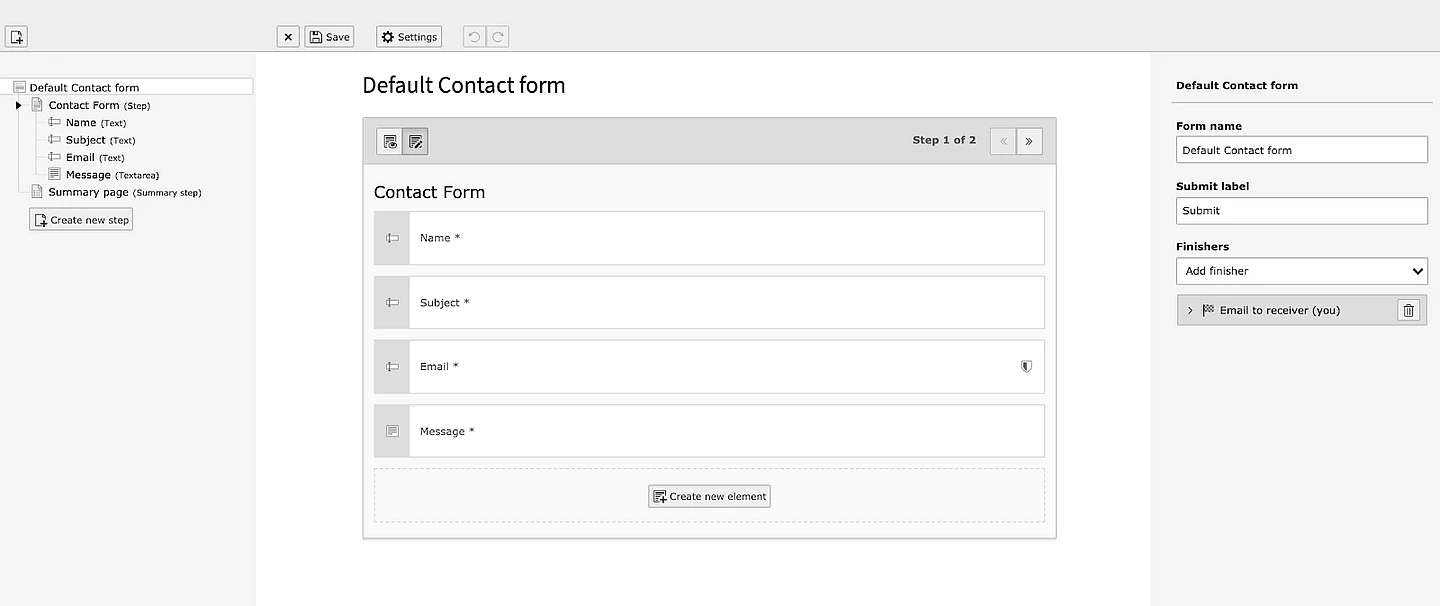Click the Message field drag handle icon

391,431
